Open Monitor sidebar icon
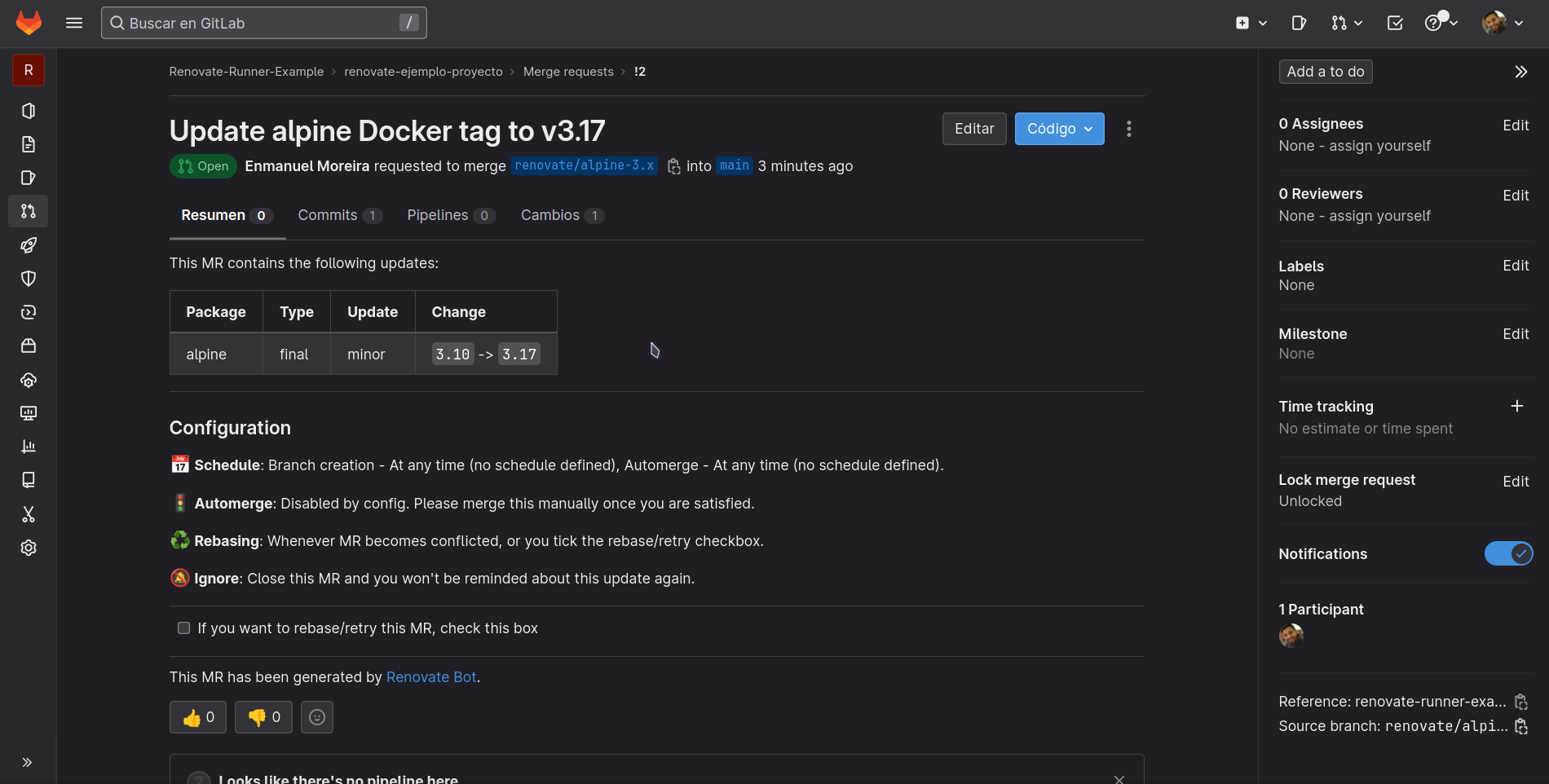The width and height of the screenshot is (1549, 784). click(29, 413)
